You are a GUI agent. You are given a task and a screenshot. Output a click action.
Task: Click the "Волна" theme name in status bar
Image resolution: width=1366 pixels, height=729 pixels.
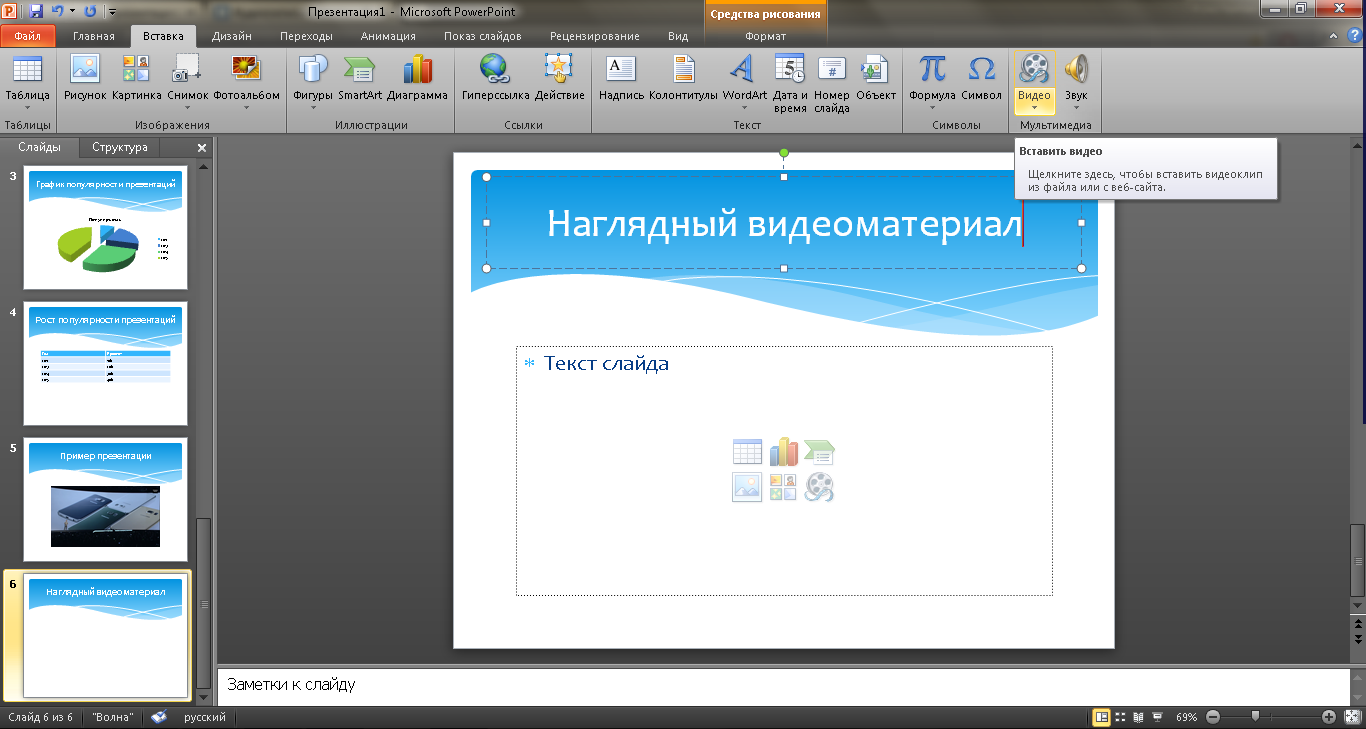pos(113,717)
